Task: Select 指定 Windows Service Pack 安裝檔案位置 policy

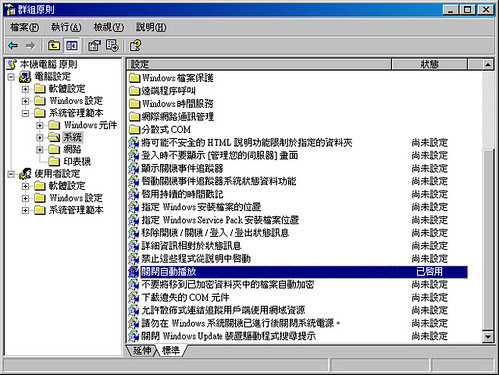Action: click(220, 220)
